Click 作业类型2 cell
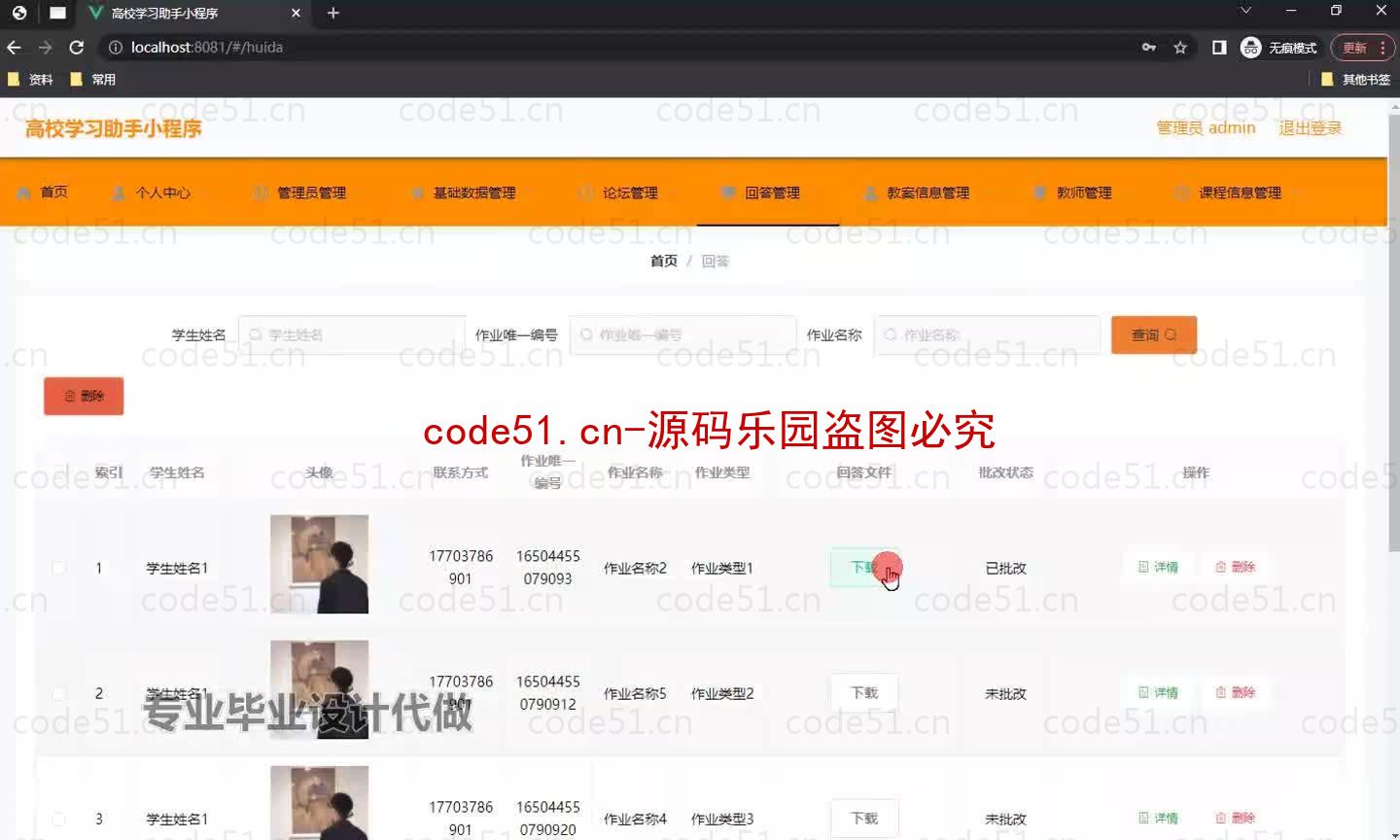 (722, 693)
